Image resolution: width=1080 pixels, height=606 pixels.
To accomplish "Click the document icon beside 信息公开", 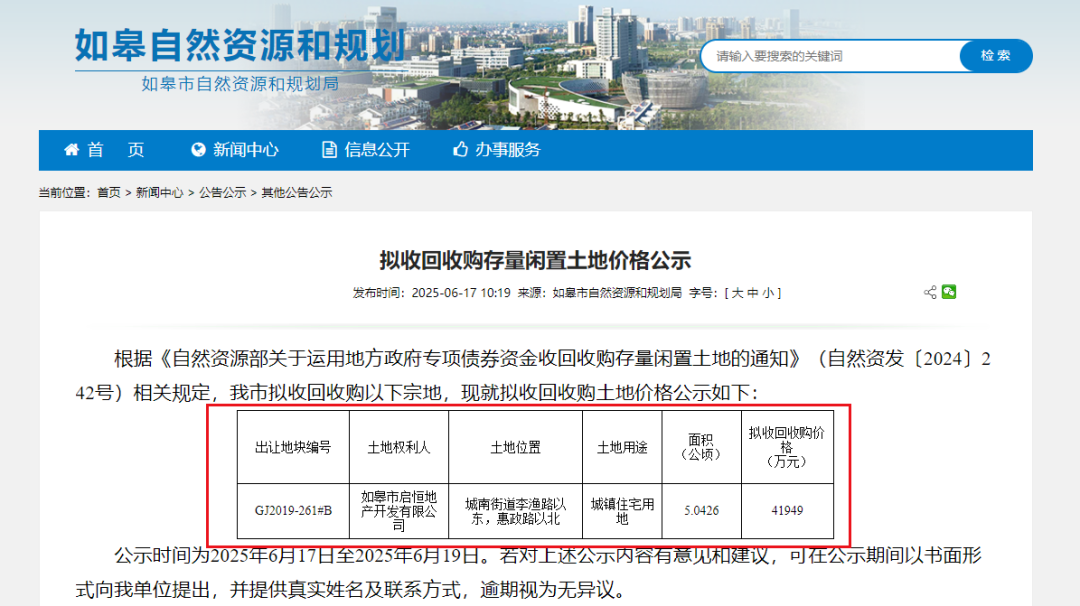I will [x=329, y=149].
